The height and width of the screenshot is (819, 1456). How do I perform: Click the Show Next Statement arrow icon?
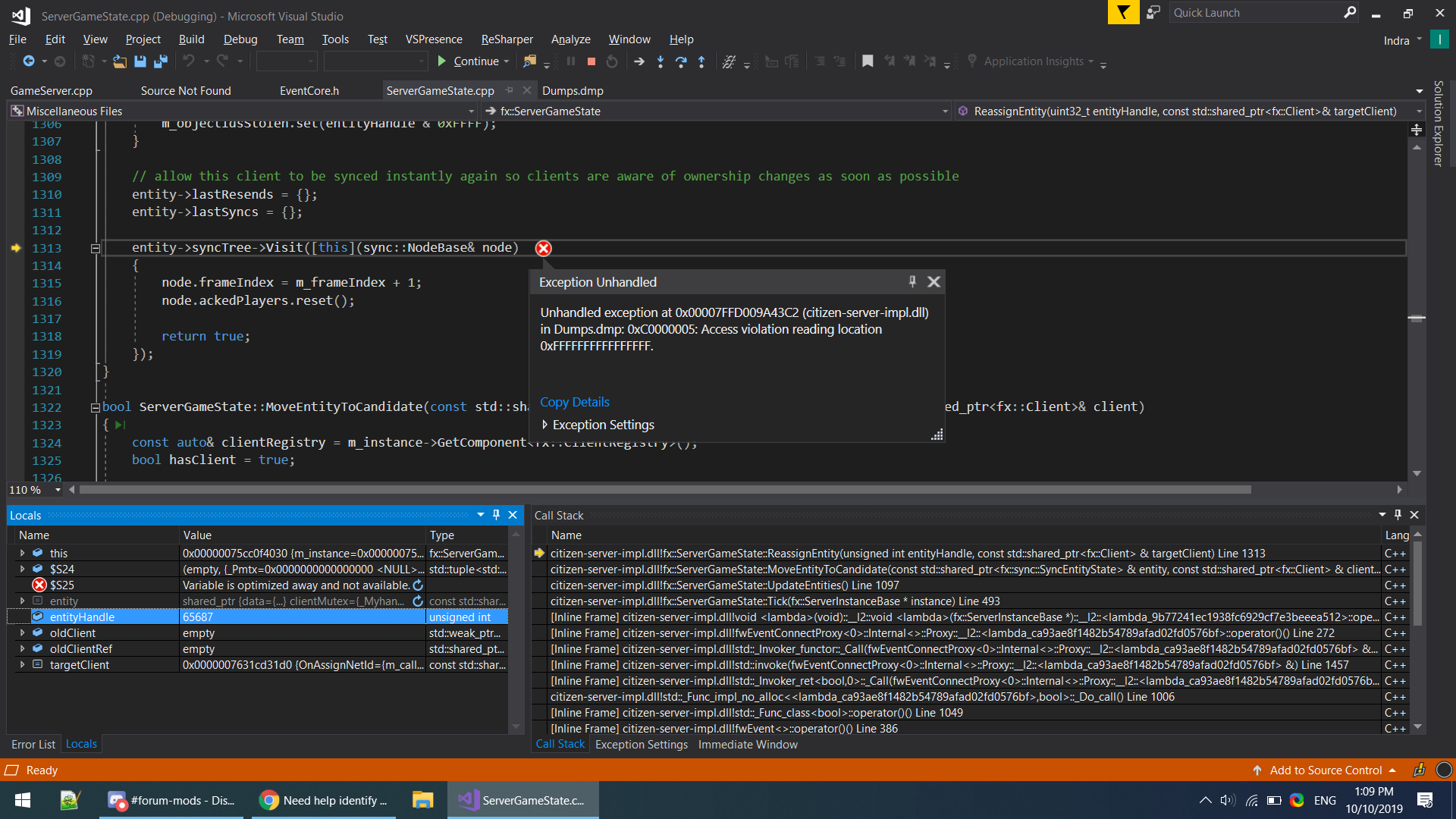pyautogui.click(x=639, y=61)
